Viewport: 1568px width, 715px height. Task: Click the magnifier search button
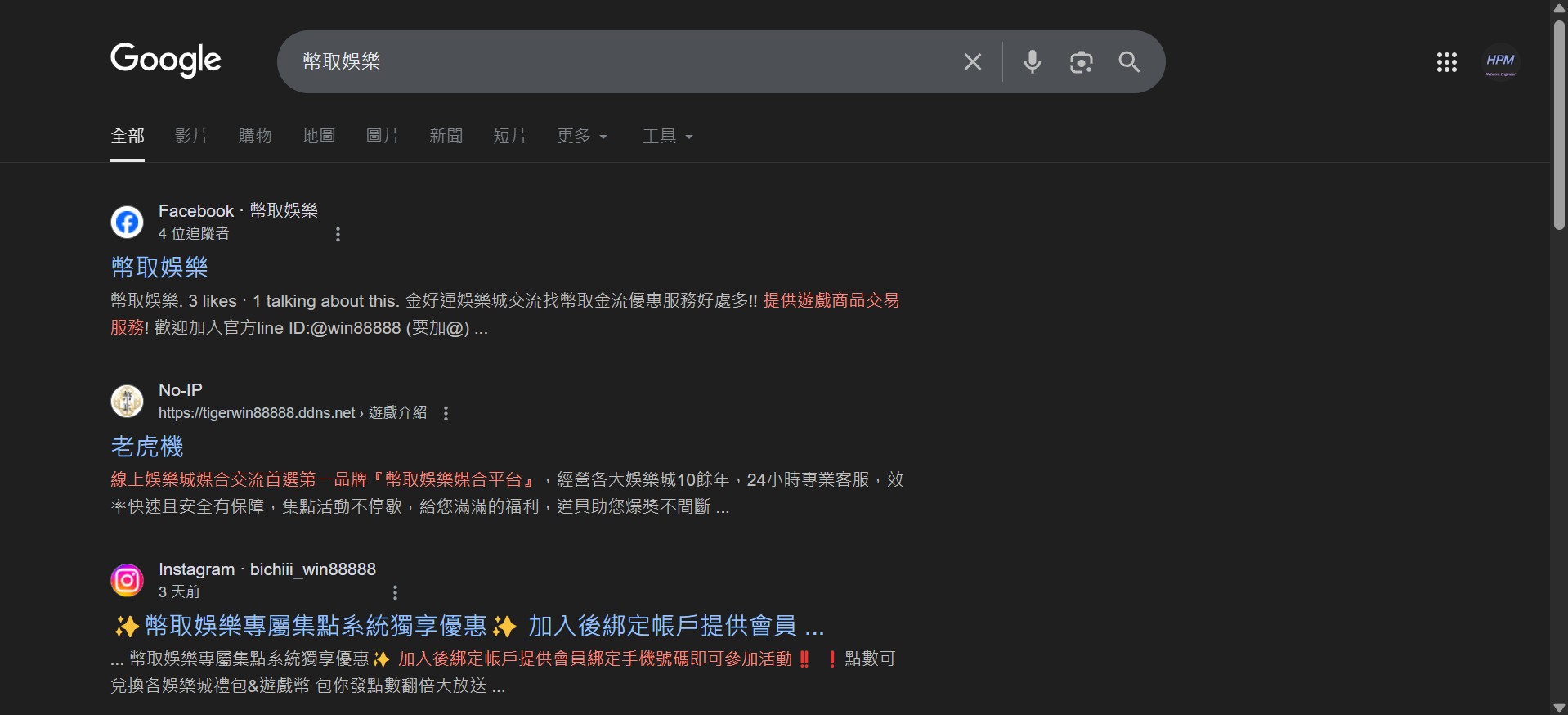coord(1129,62)
